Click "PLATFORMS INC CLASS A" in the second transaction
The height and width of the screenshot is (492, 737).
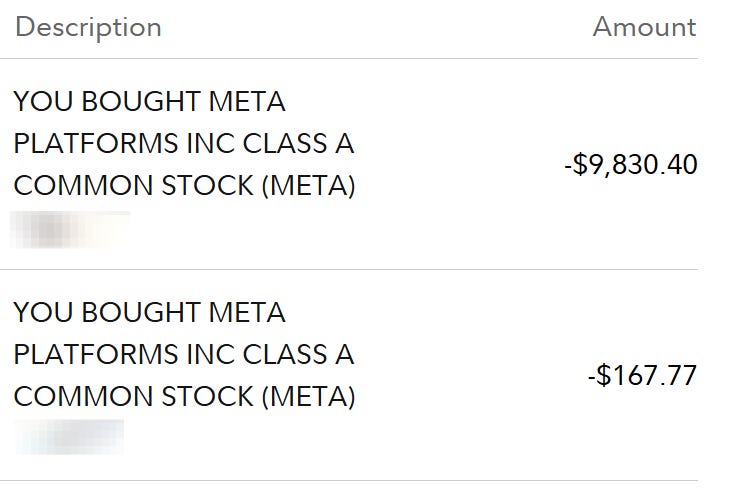tap(183, 355)
